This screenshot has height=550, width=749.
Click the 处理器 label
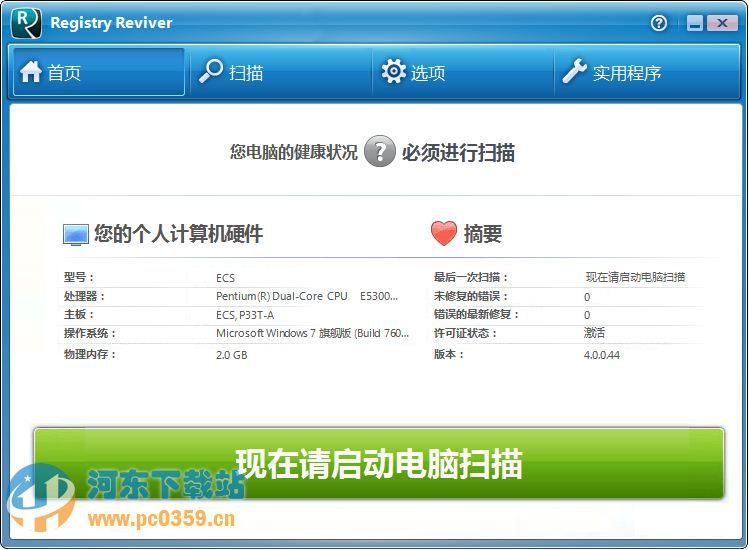point(84,296)
